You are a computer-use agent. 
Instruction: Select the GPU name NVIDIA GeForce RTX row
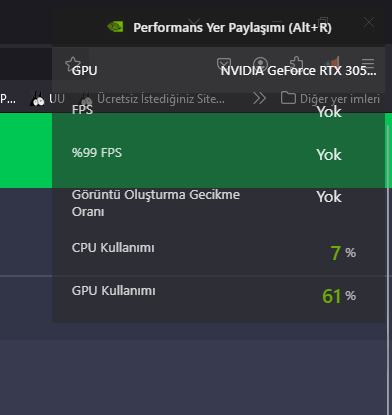coord(219,70)
